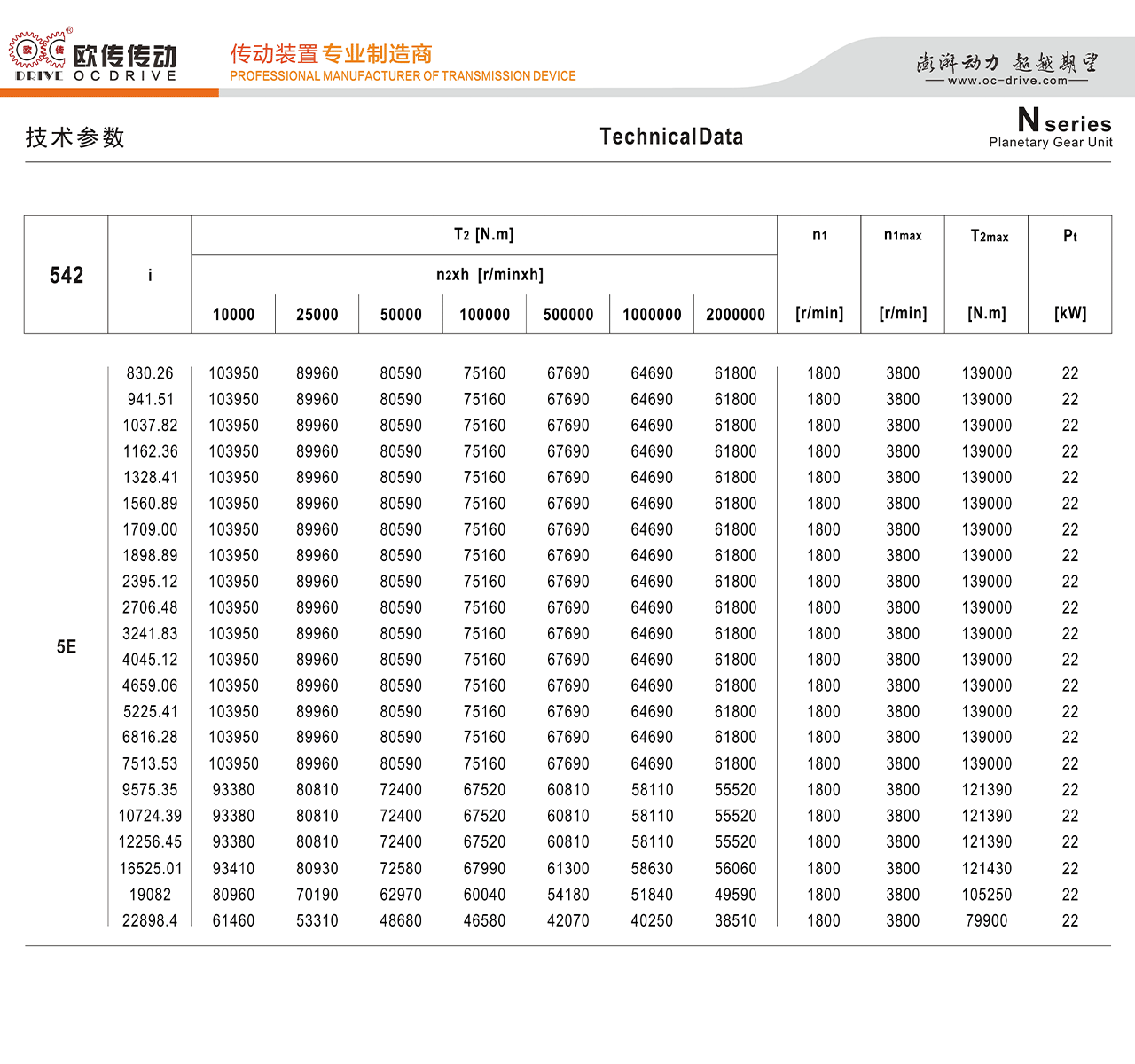Click T2max value 79900
1135x1064 pixels.
[987, 920]
